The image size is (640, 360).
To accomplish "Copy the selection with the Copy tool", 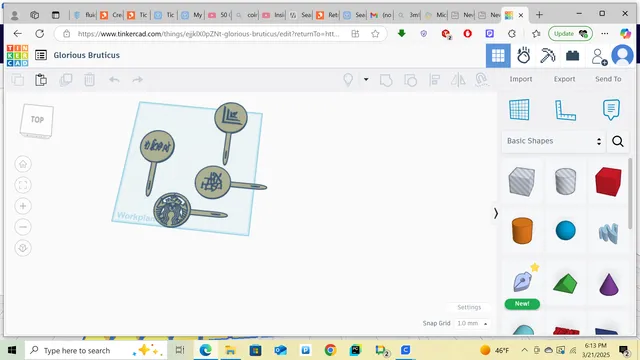I will pos(18,80).
